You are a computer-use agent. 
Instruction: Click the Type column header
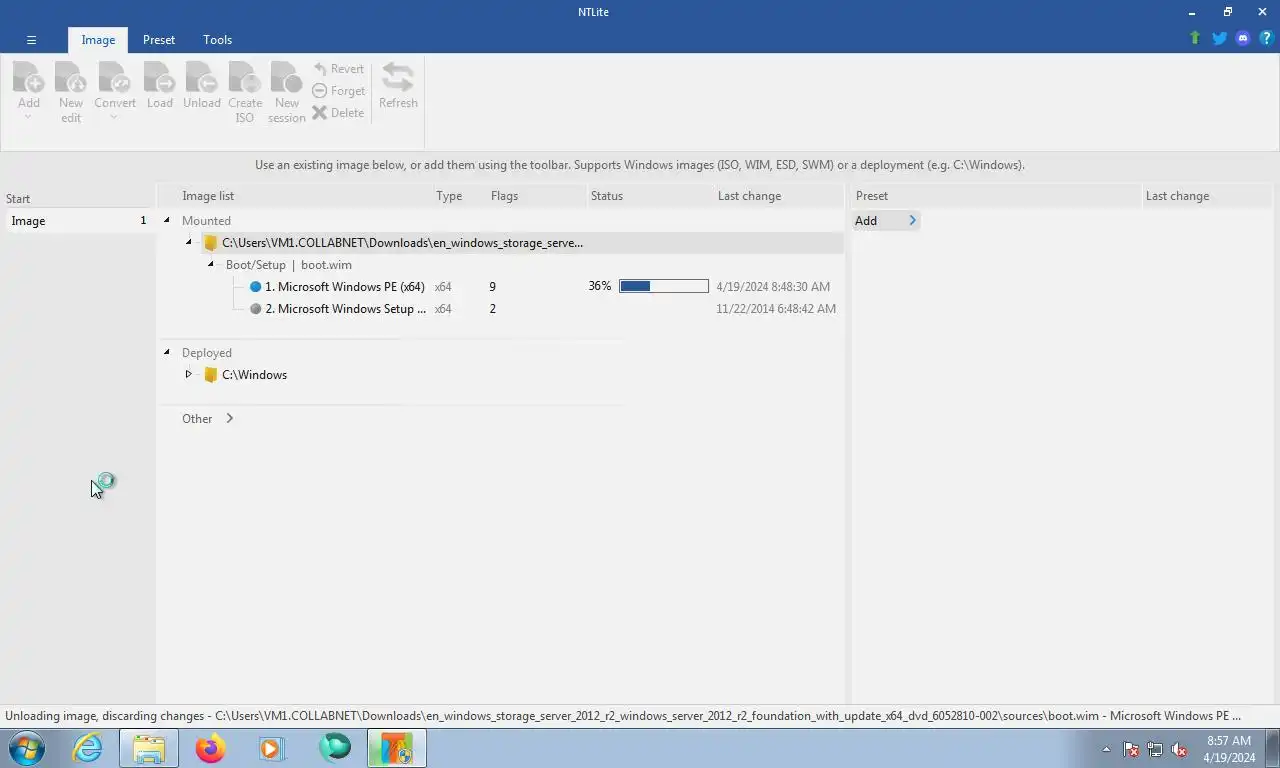449,196
